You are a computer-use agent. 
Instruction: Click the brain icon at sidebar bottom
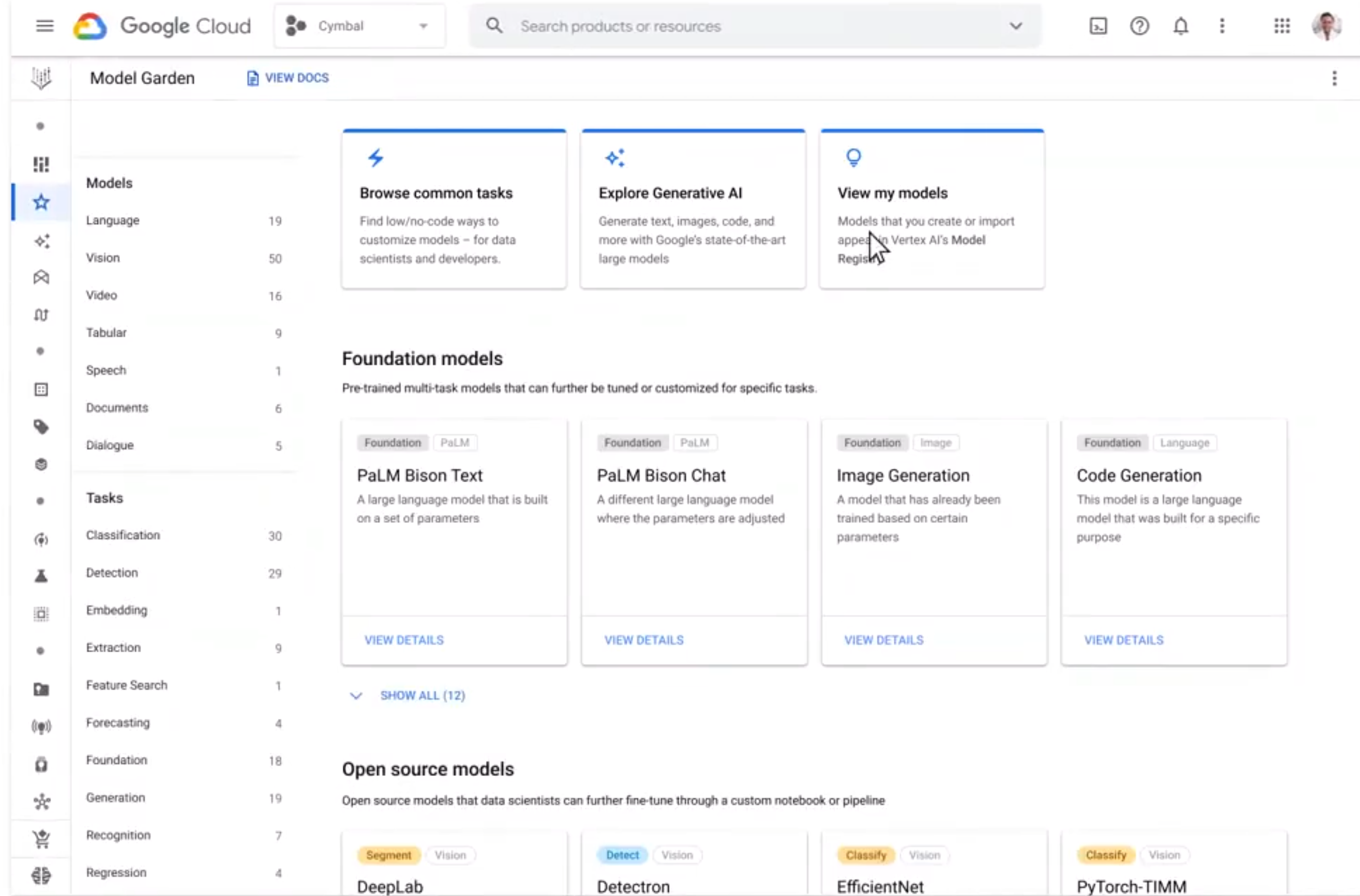(41, 875)
